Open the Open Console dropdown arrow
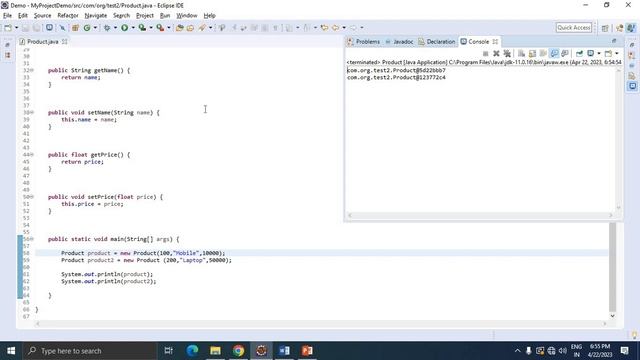This screenshot has width=640, height=360. pyautogui.click(x=617, y=53)
